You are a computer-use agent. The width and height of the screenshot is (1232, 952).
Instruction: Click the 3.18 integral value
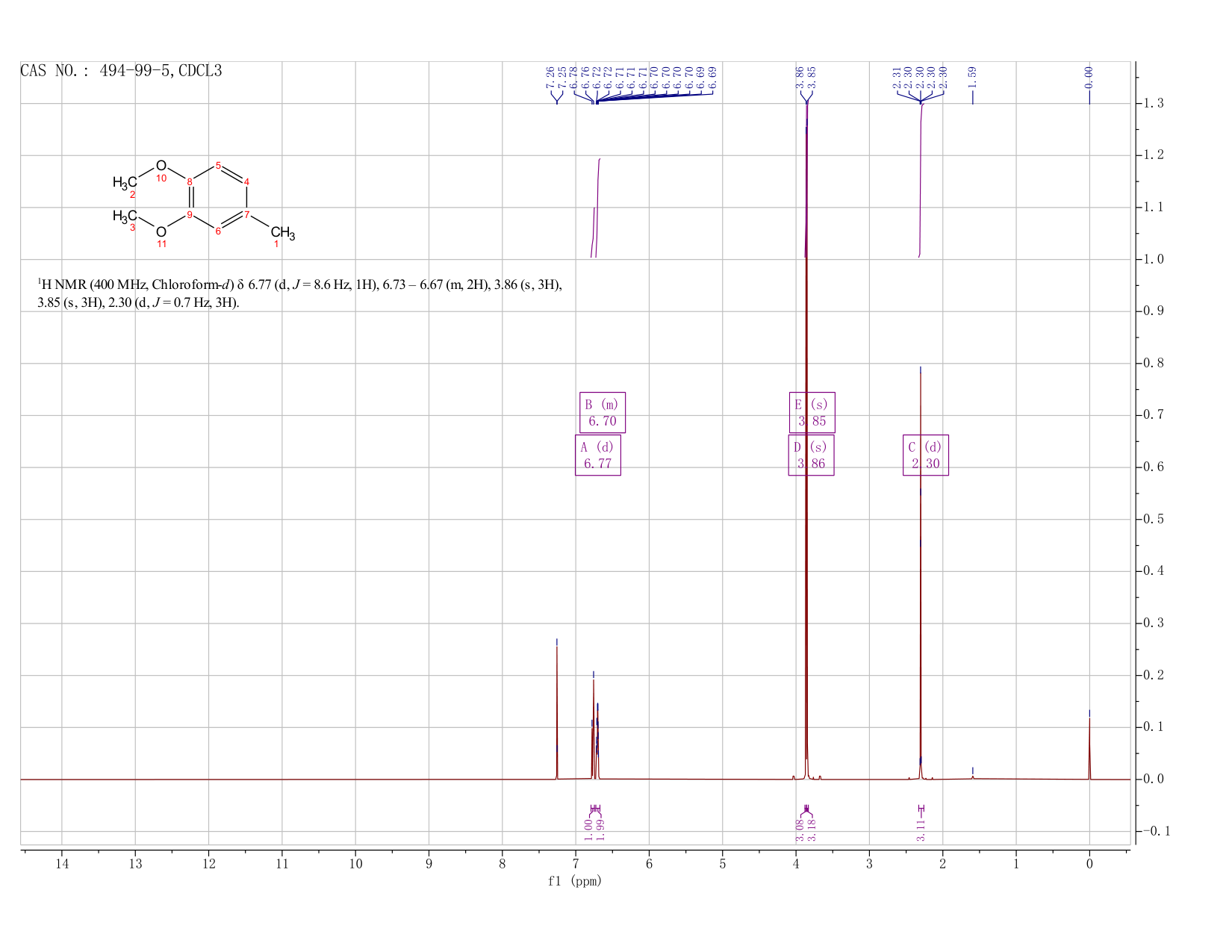812,830
